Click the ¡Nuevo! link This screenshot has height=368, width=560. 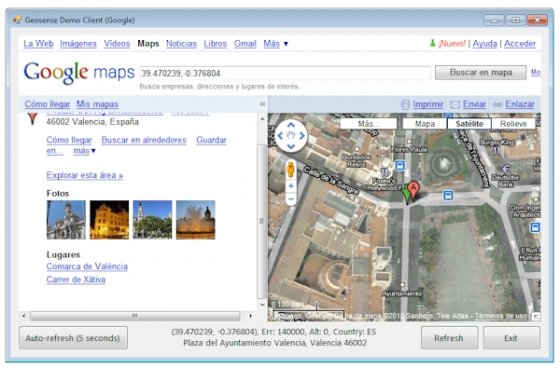(x=452, y=44)
